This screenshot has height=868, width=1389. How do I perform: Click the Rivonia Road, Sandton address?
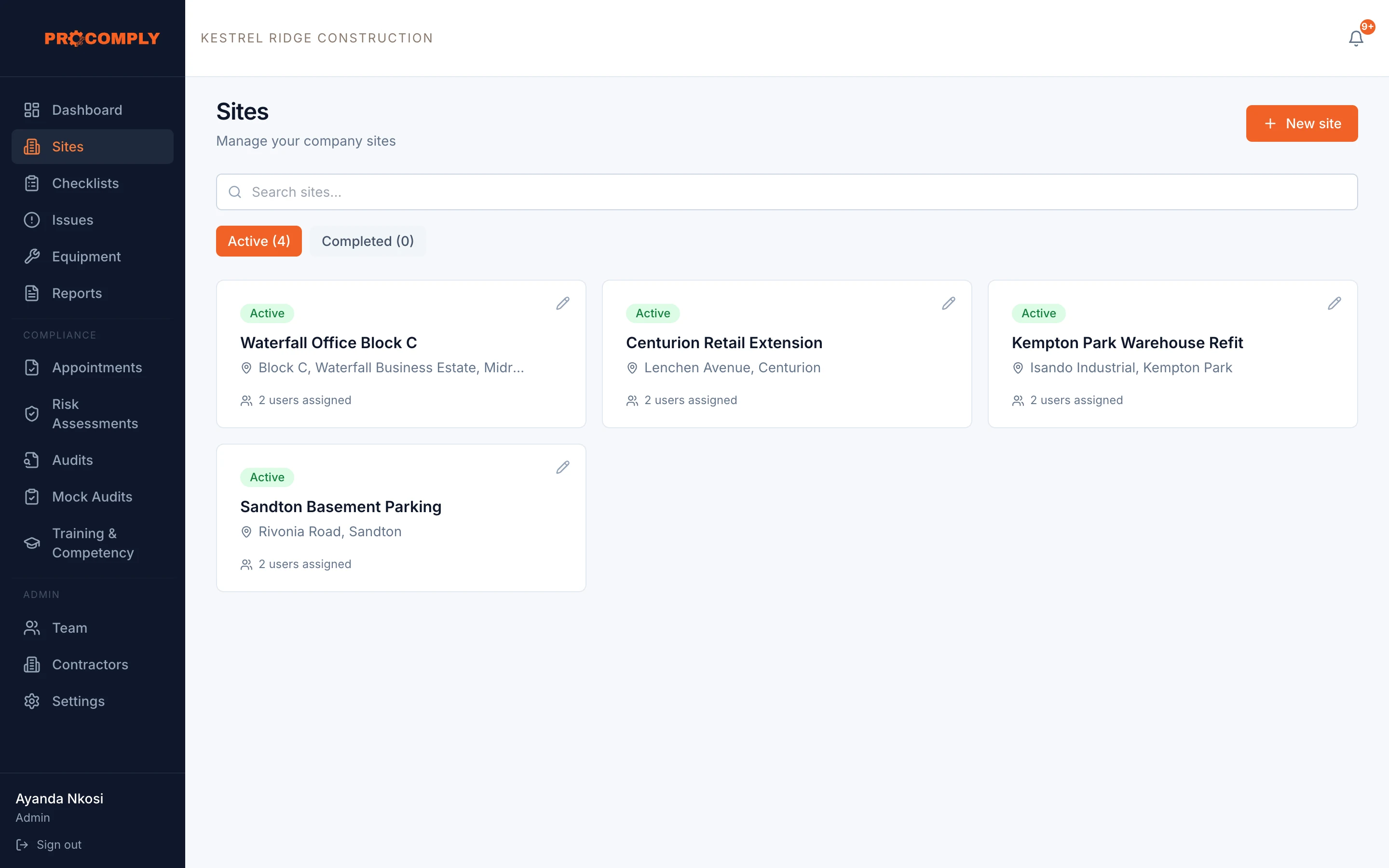tap(329, 531)
